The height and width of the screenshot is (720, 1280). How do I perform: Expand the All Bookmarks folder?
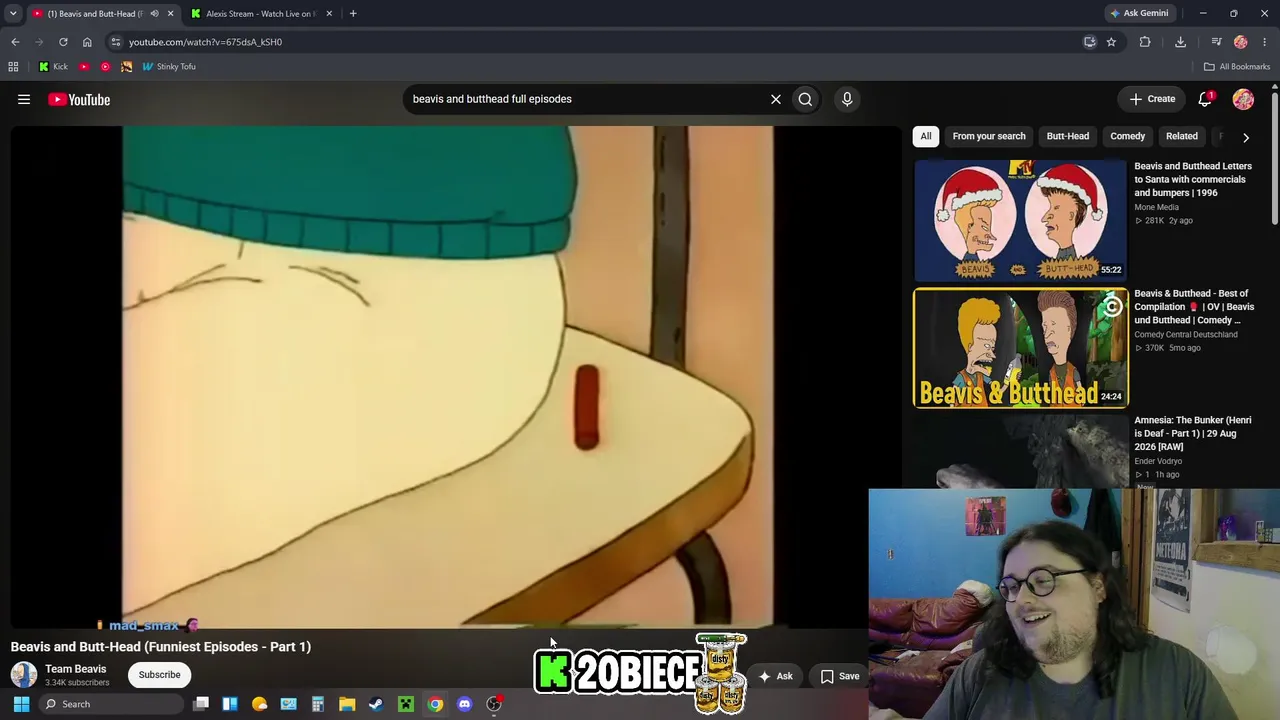point(1237,67)
